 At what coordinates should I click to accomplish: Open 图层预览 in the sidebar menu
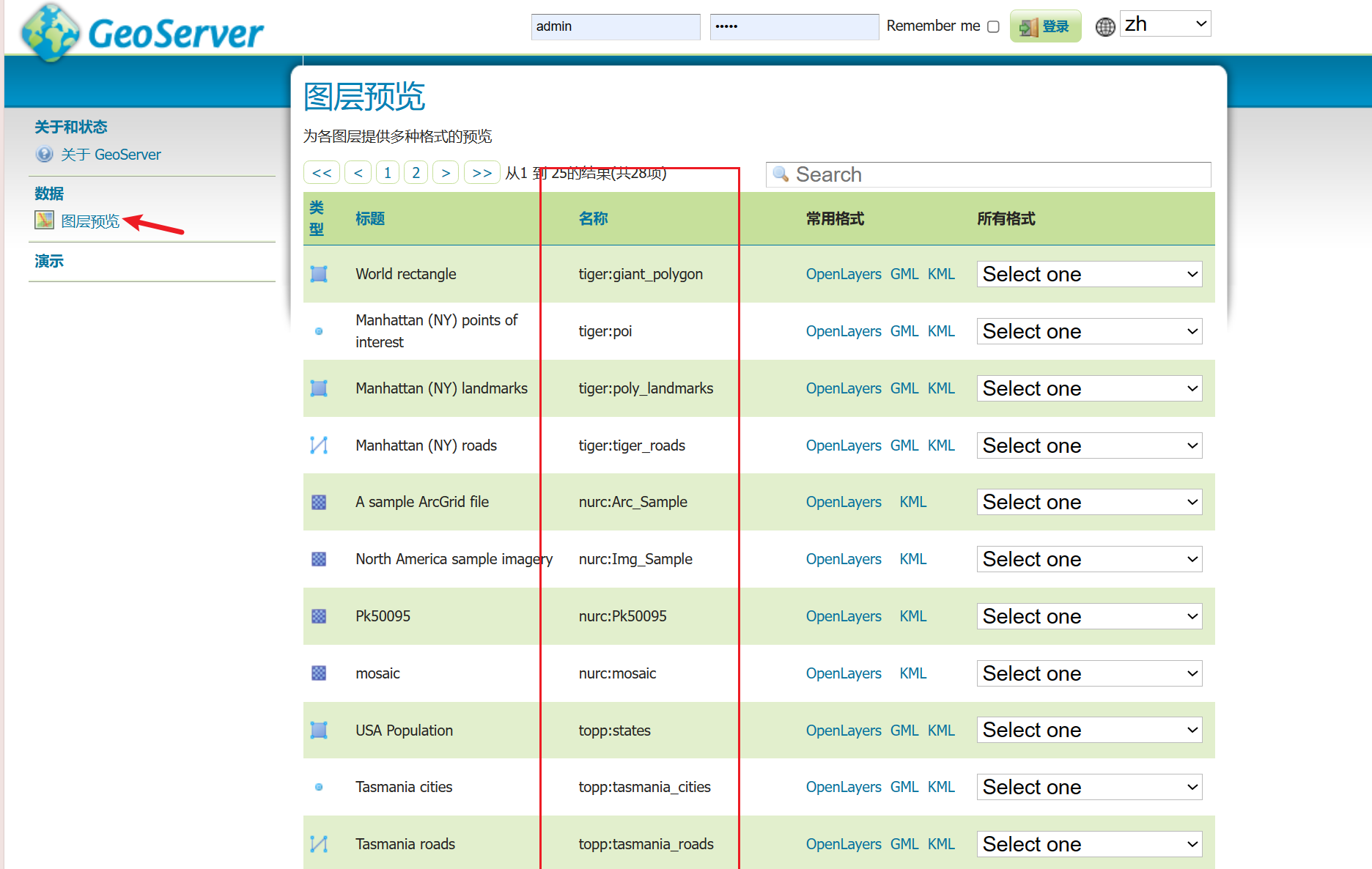(90, 221)
